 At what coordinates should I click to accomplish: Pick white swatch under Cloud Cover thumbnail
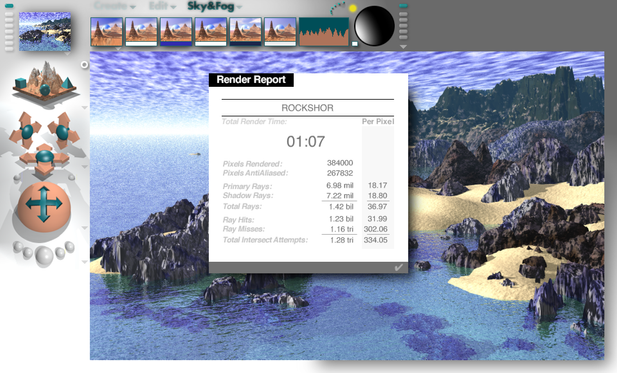point(280,44)
